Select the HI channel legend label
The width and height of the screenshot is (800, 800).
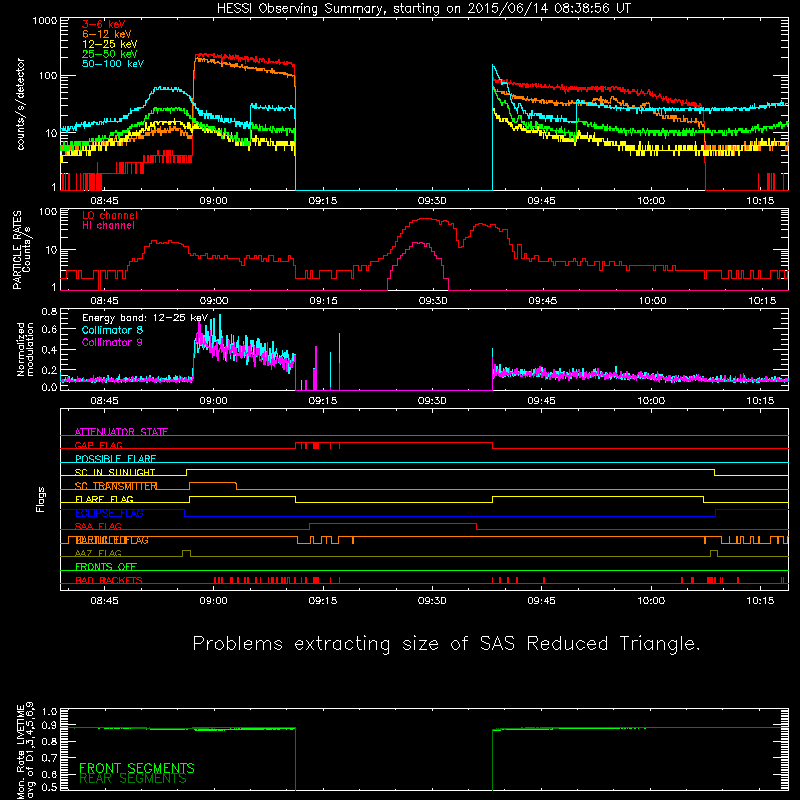108,226
